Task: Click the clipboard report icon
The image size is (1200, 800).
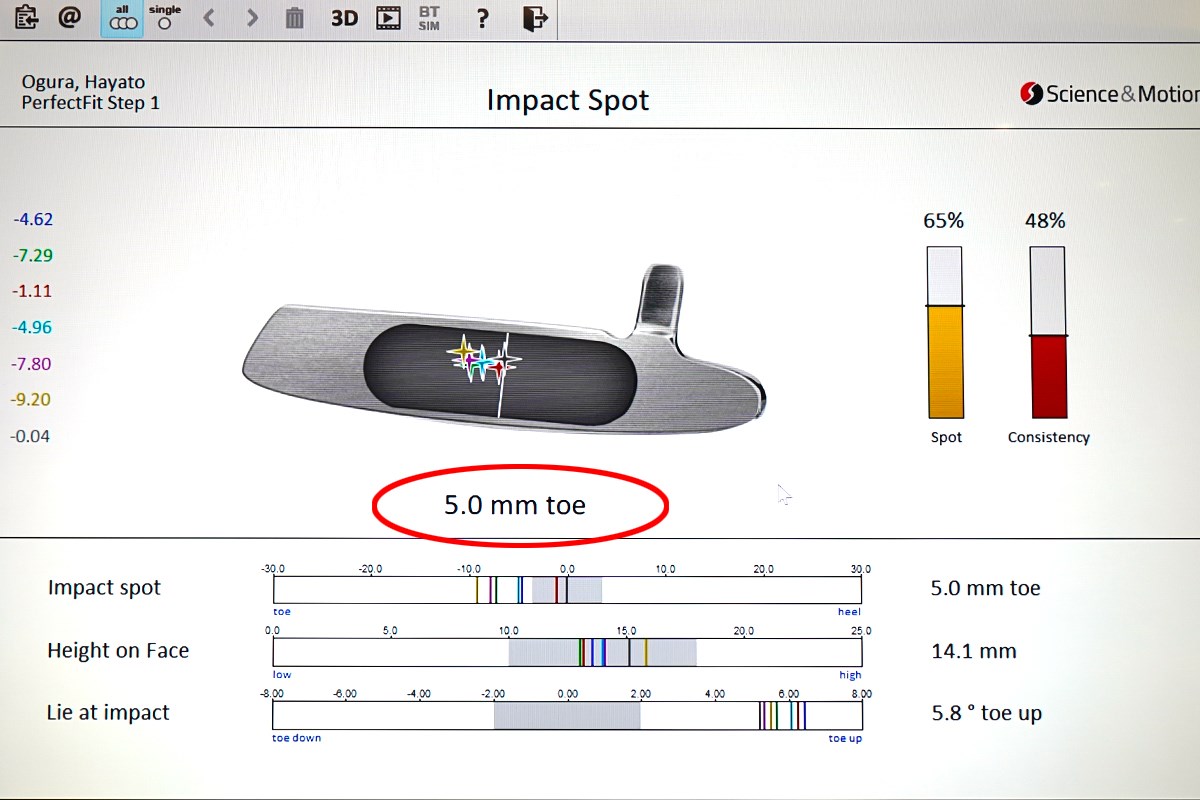Action: tap(26, 18)
